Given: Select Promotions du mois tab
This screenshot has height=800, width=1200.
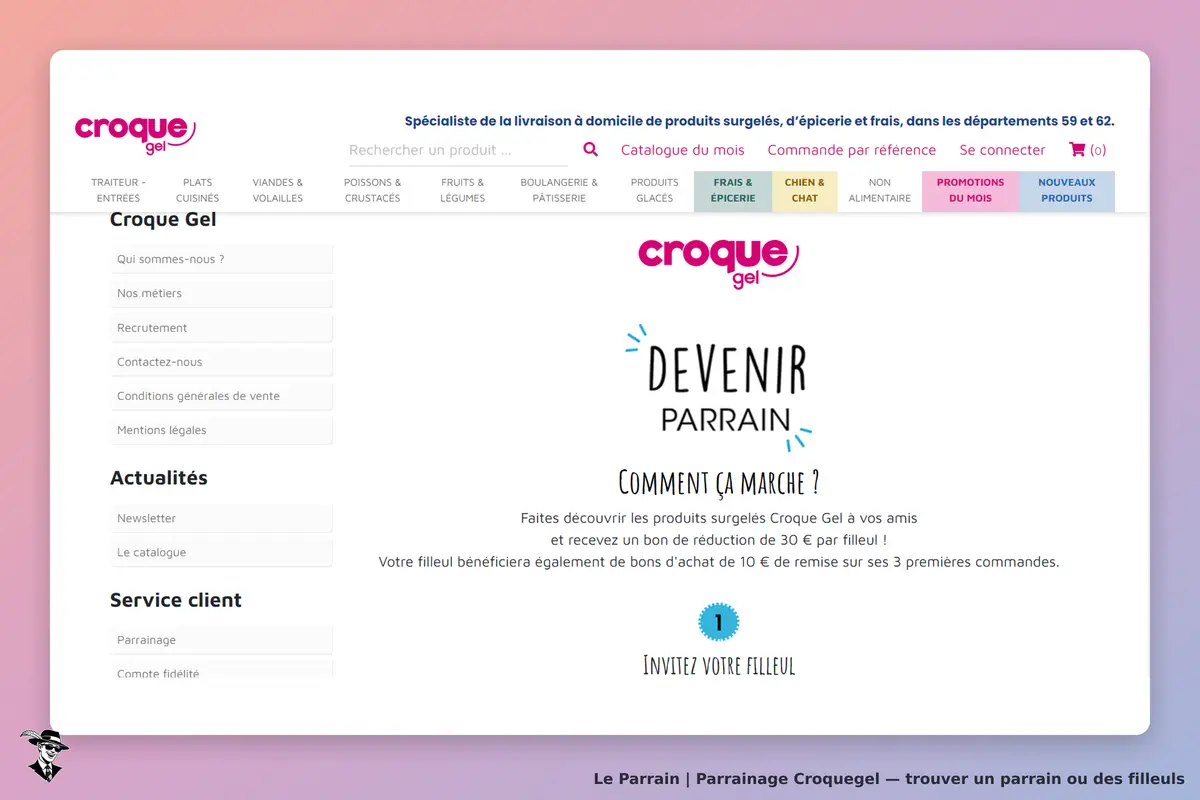Looking at the screenshot, I should click(x=970, y=191).
